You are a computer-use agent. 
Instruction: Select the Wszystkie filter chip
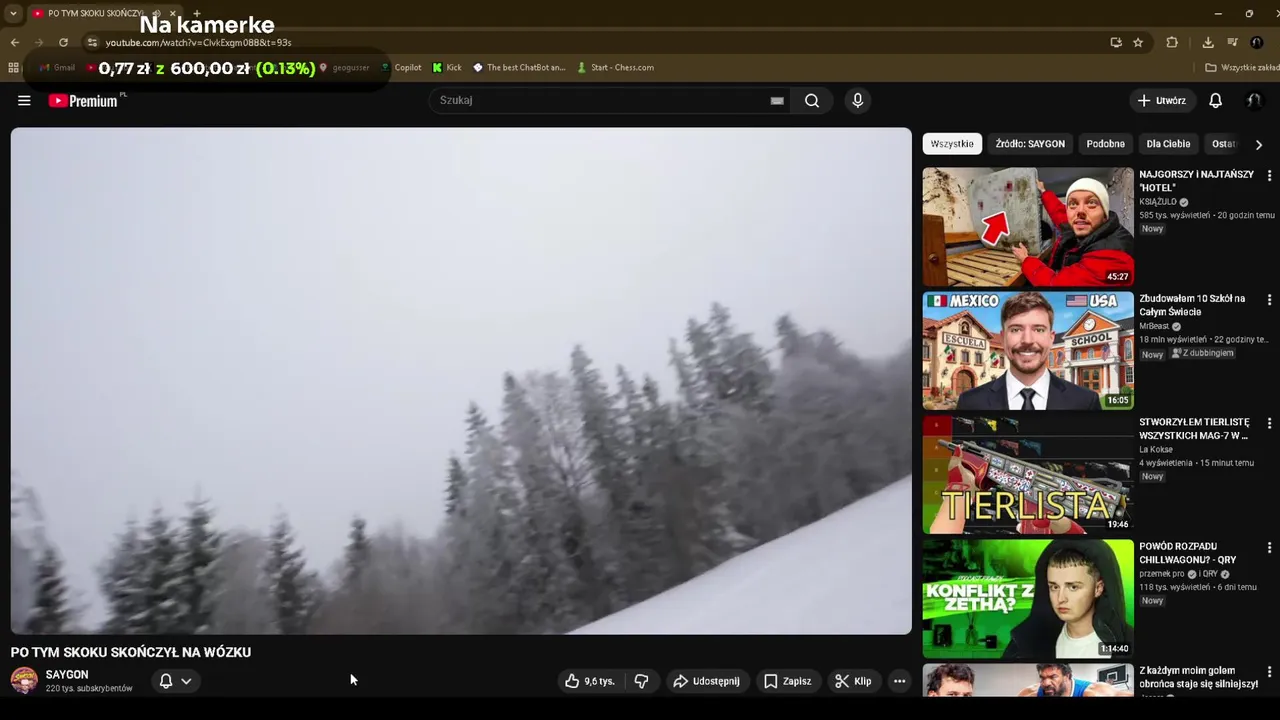(952, 144)
